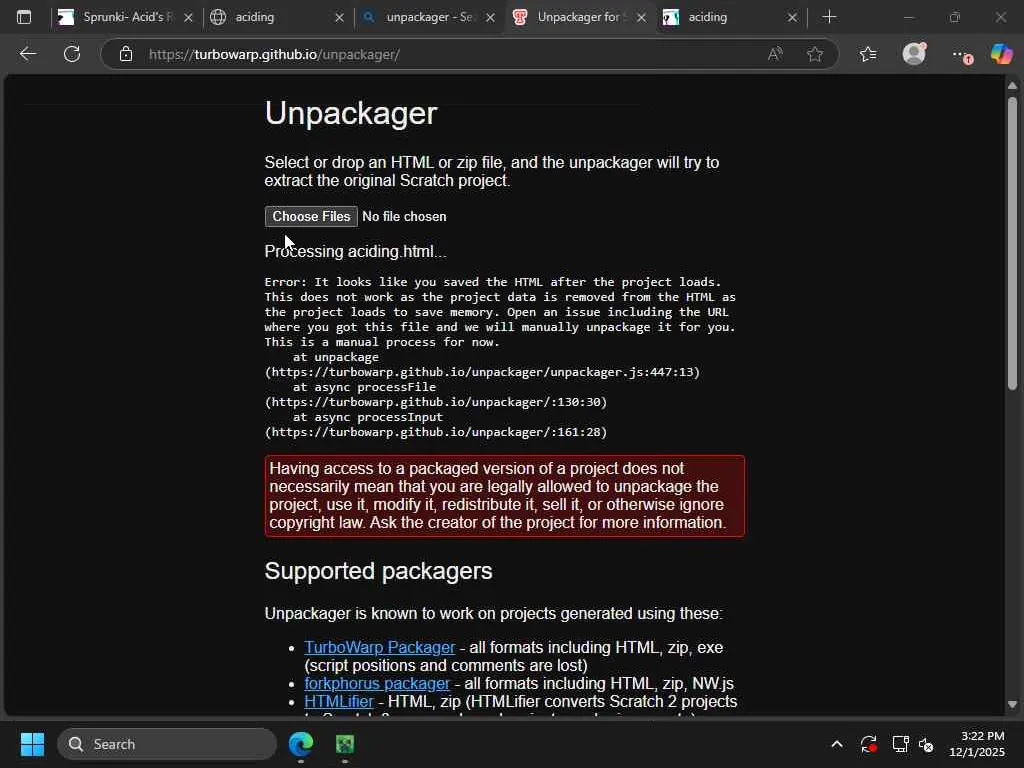
Task: Close the Unpackager for Scratch tab
Action: (x=641, y=18)
